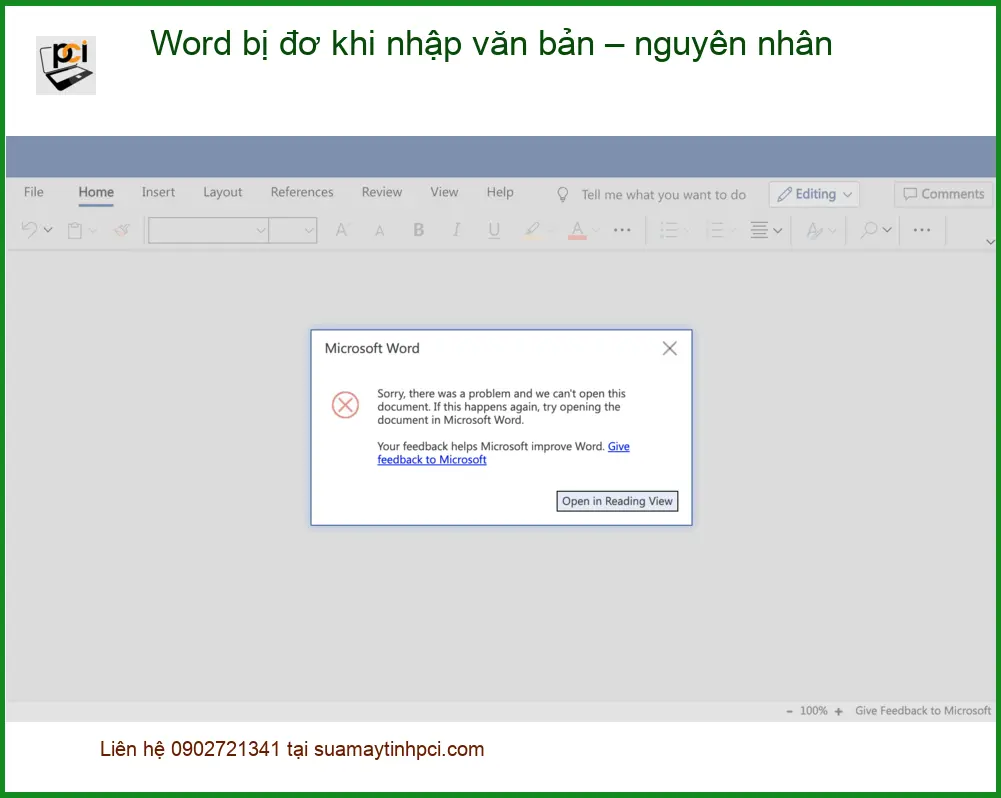Zoom out with the minus icon

(x=790, y=711)
